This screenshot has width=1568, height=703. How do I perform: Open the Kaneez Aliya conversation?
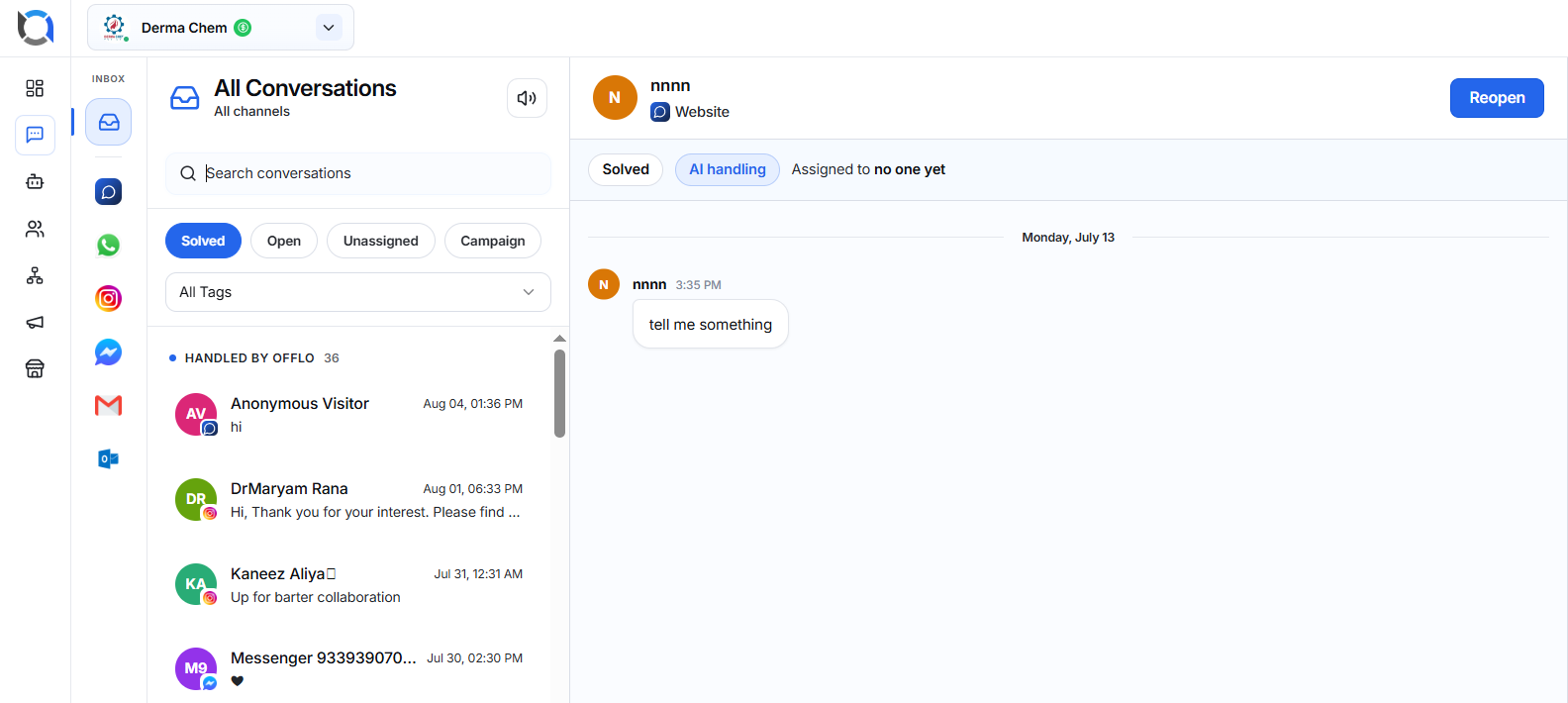(348, 585)
